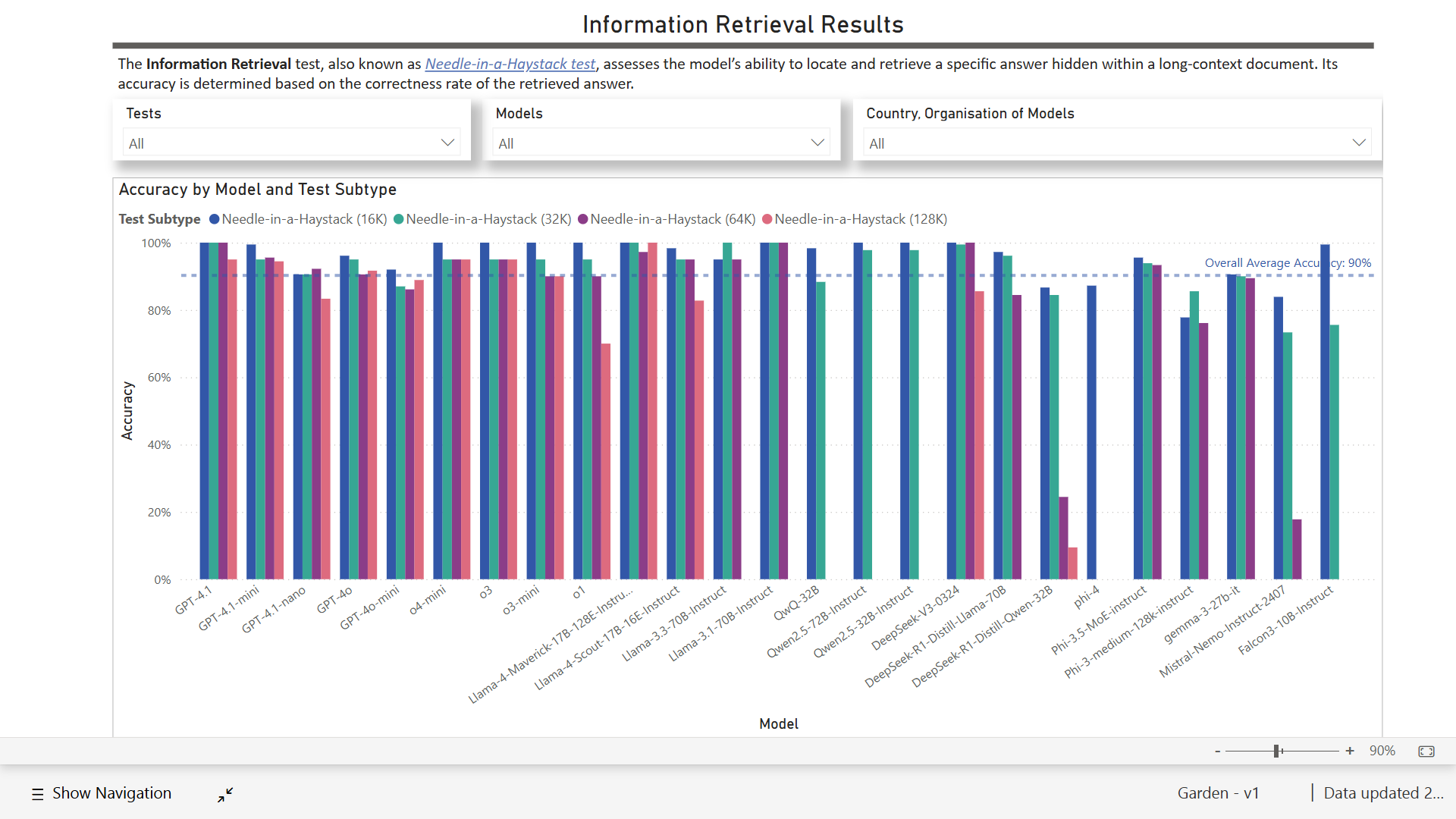
Task: Open the Show Navigation hamburger icon
Action: pyautogui.click(x=37, y=794)
